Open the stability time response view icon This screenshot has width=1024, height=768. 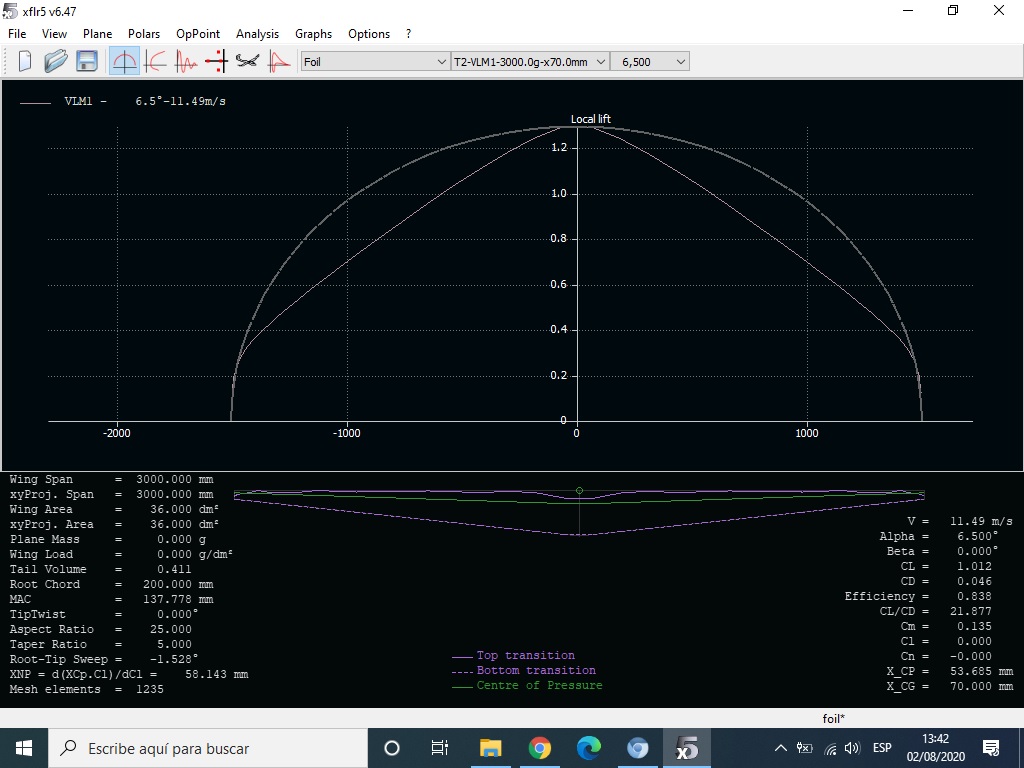(x=186, y=62)
